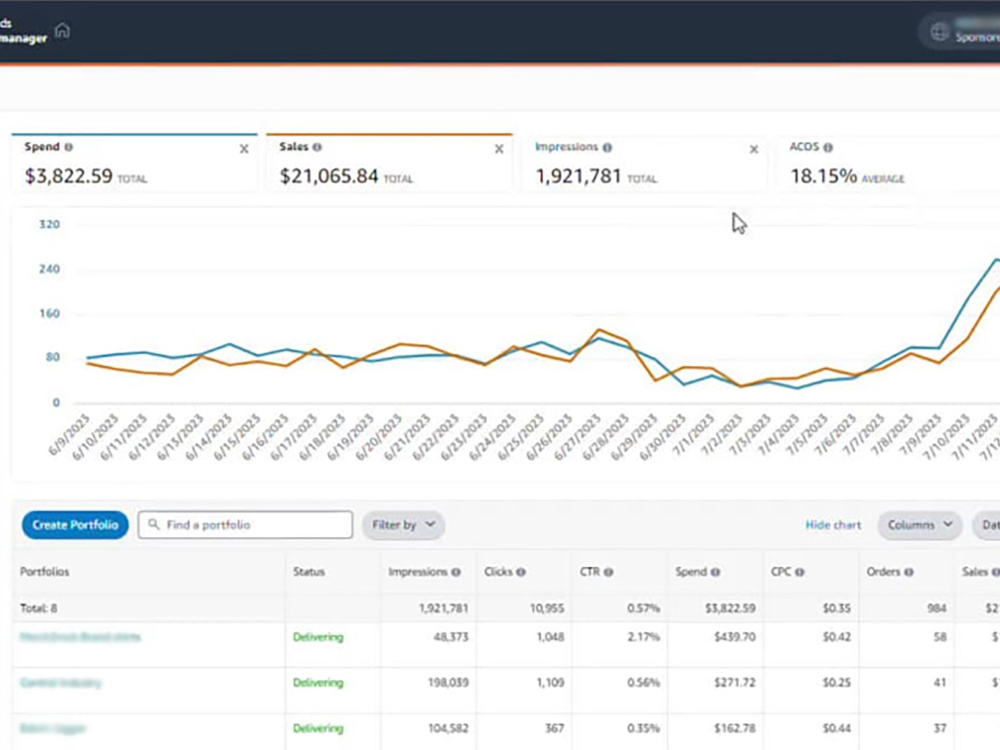Click the search magnifier icon
1000x750 pixels.
(154, 524)
